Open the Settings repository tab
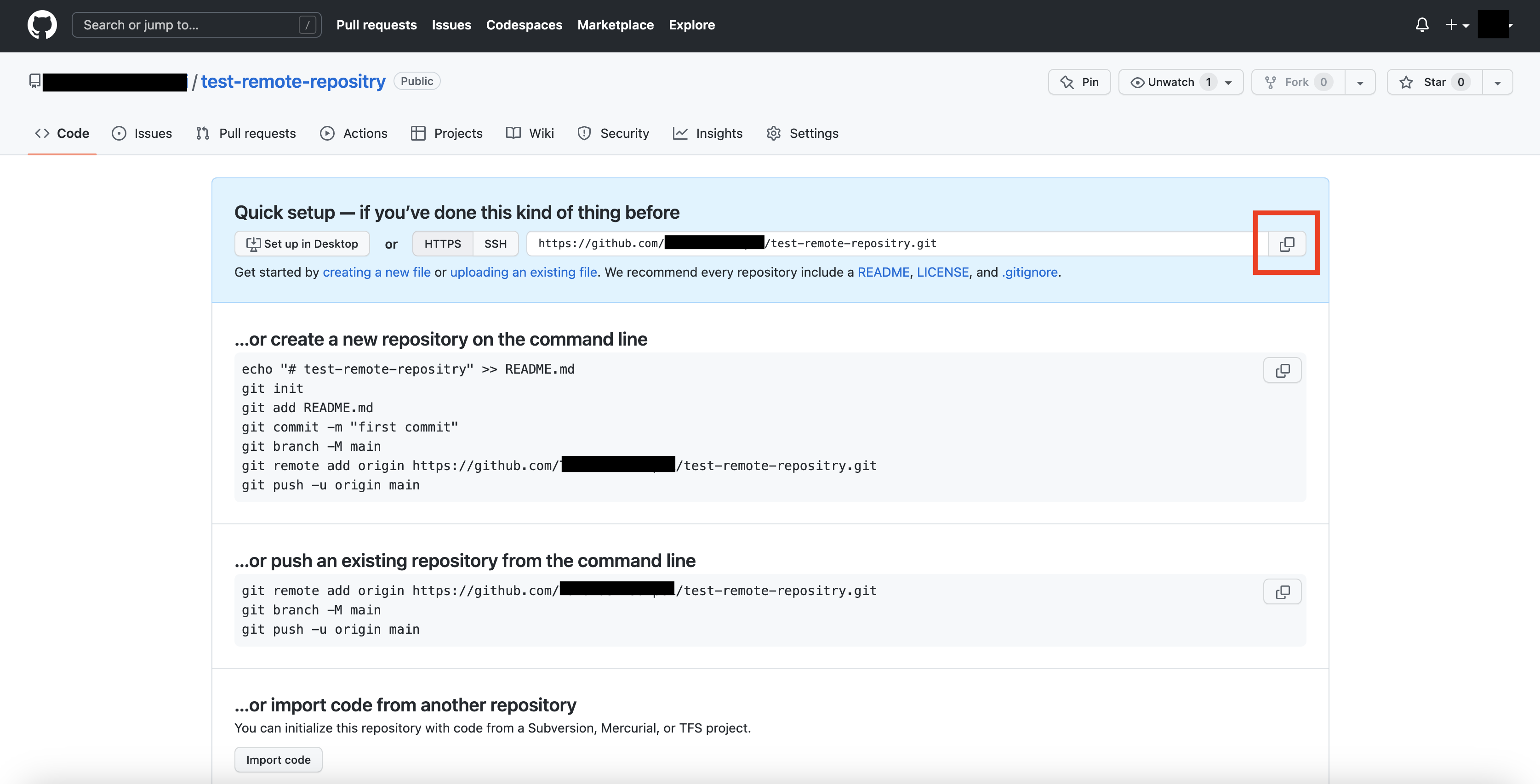The image size is (1540, 784). click(802, 133)
